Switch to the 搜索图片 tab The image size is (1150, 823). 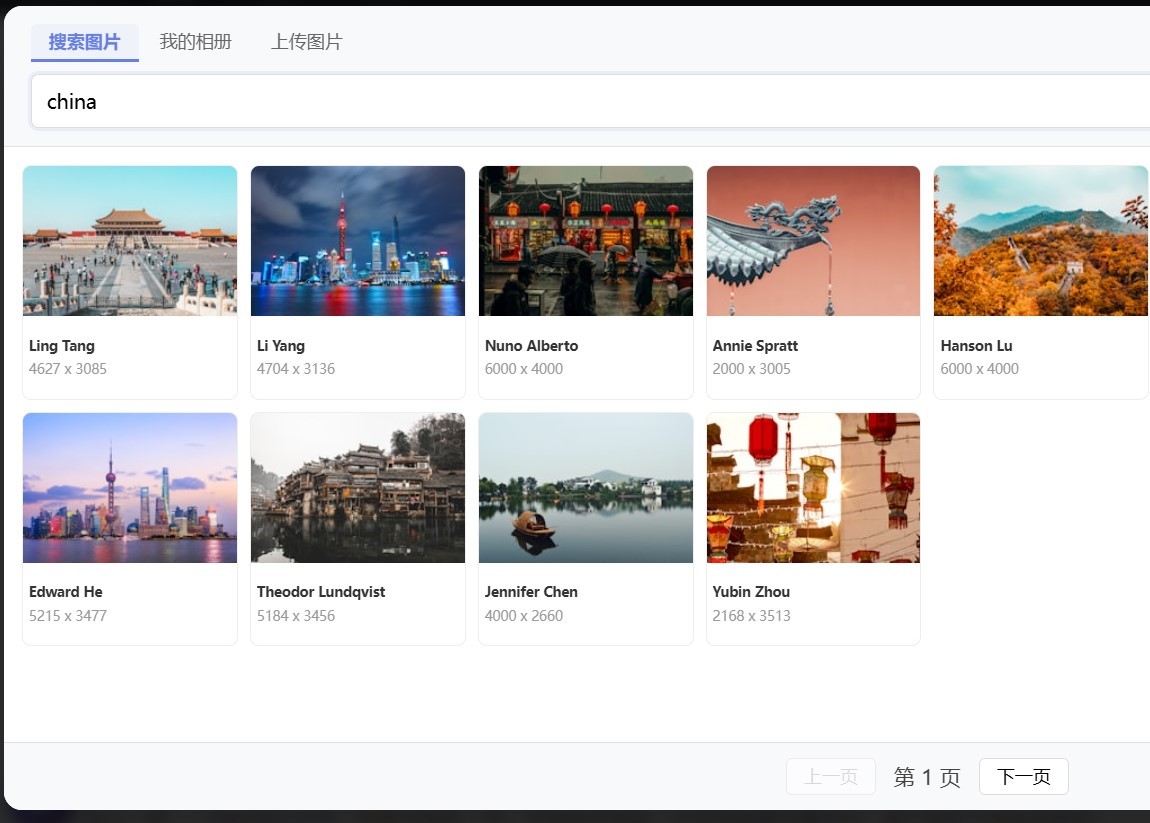pos(84,42)
